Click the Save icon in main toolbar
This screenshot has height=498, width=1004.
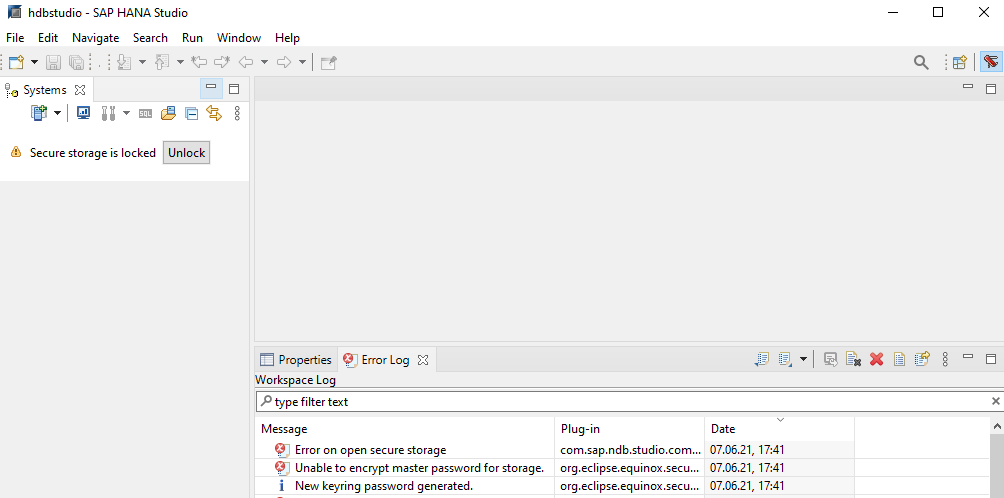53,62
